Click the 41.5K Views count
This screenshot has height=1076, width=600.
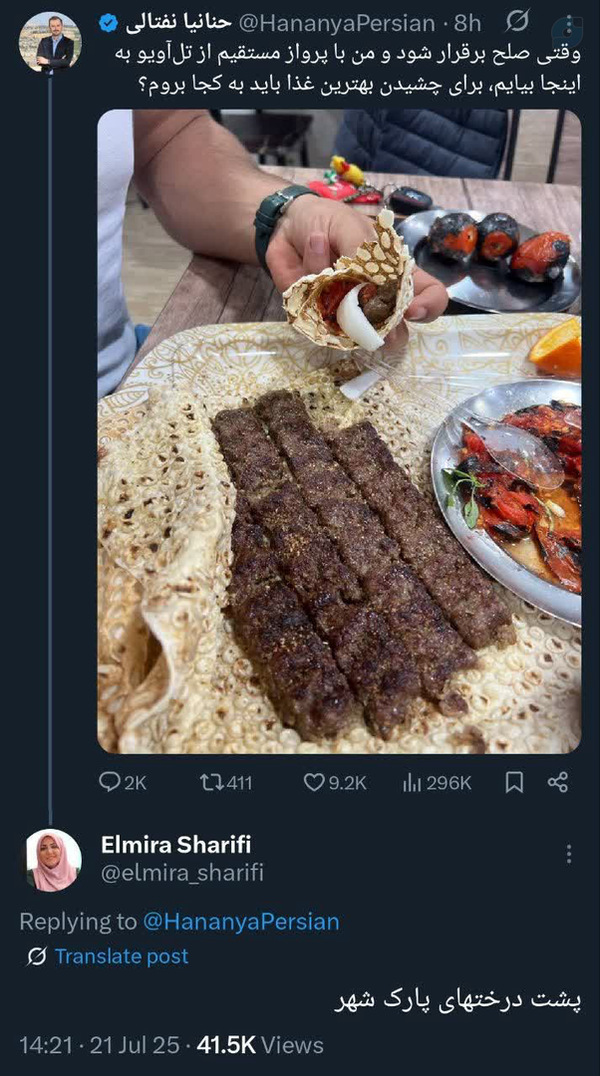tap(260, 1045)
